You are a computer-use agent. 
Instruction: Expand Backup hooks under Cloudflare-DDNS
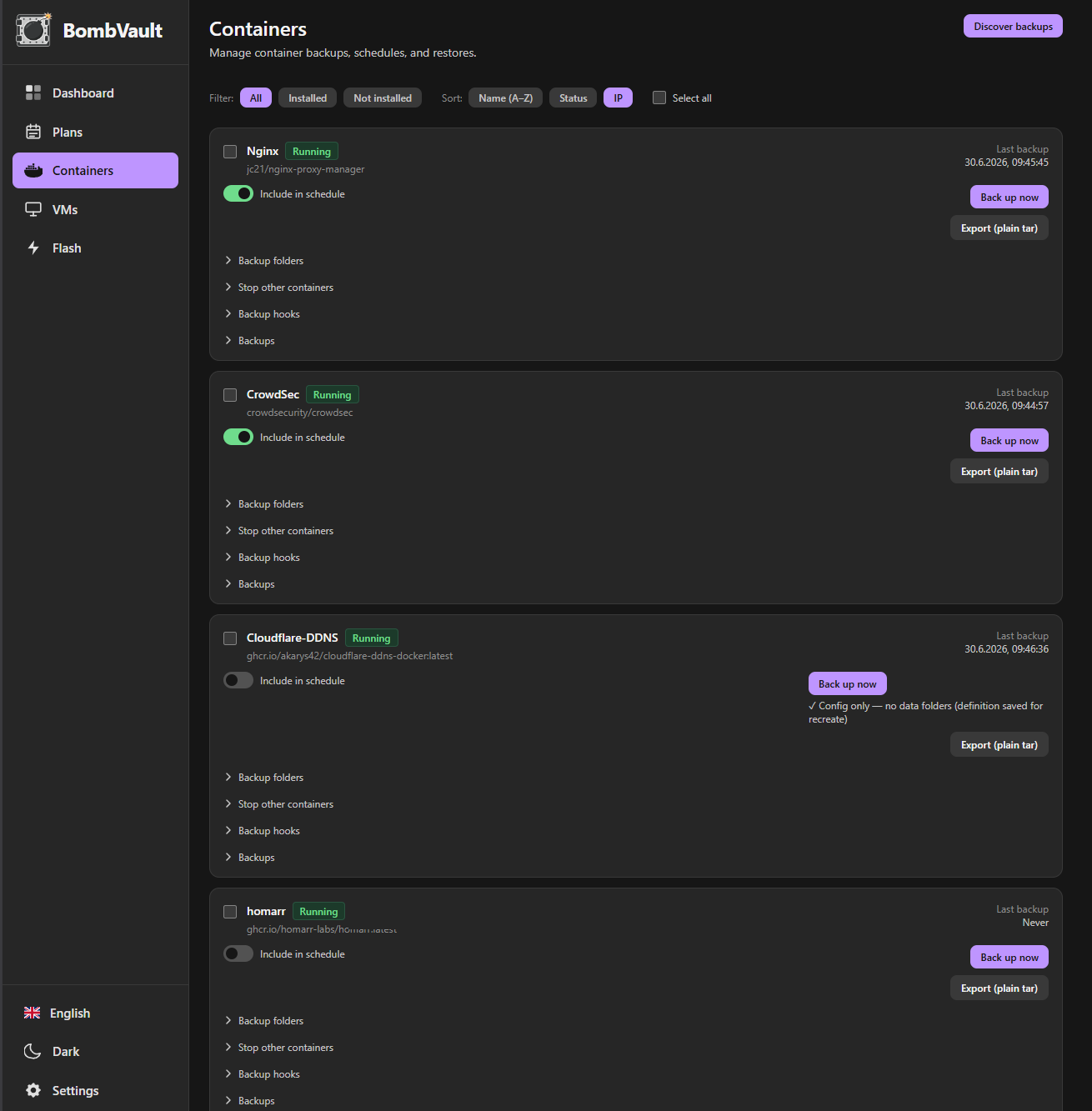(263, 831)
